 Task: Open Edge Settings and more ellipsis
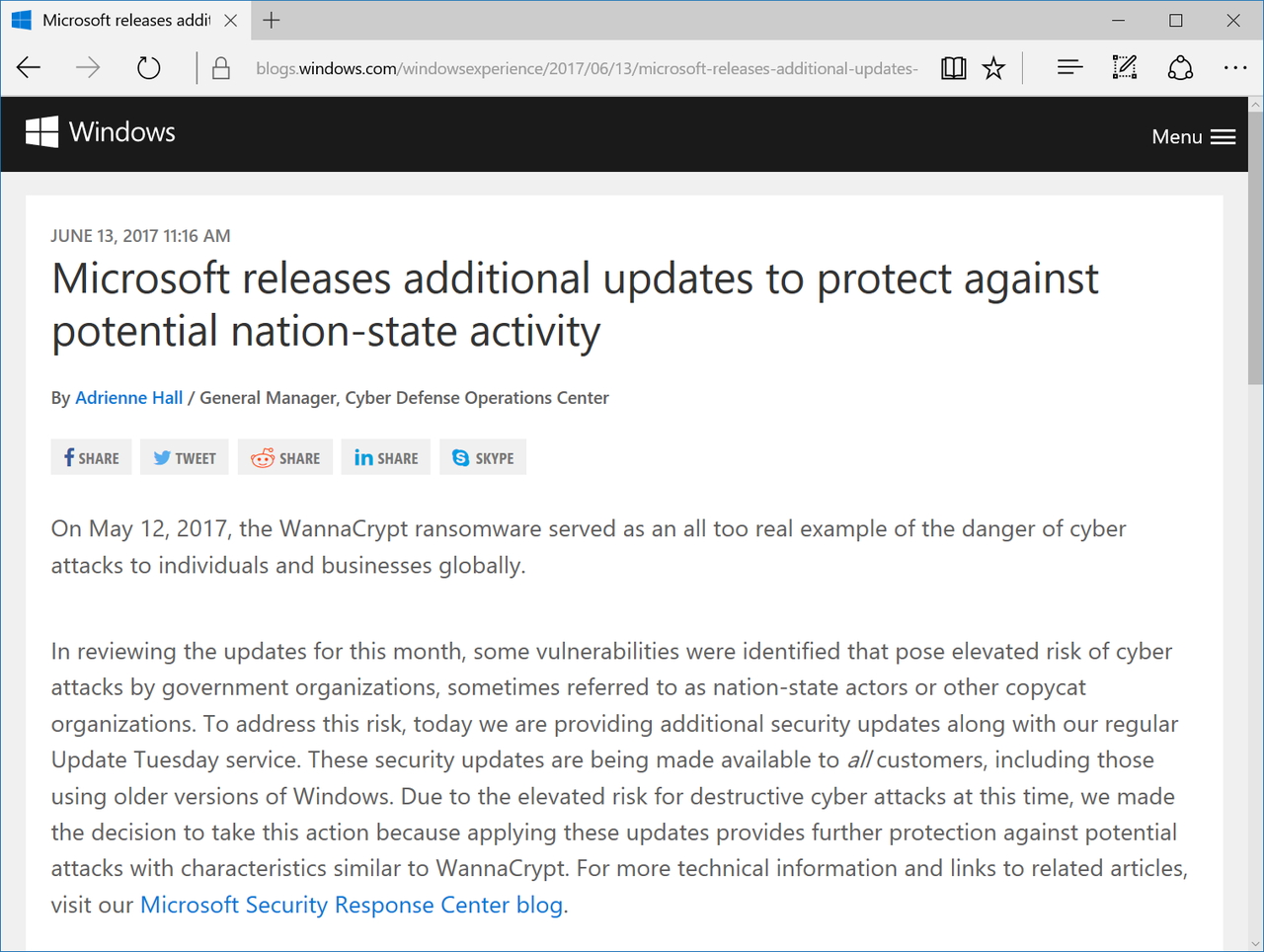coord(1235,68)
